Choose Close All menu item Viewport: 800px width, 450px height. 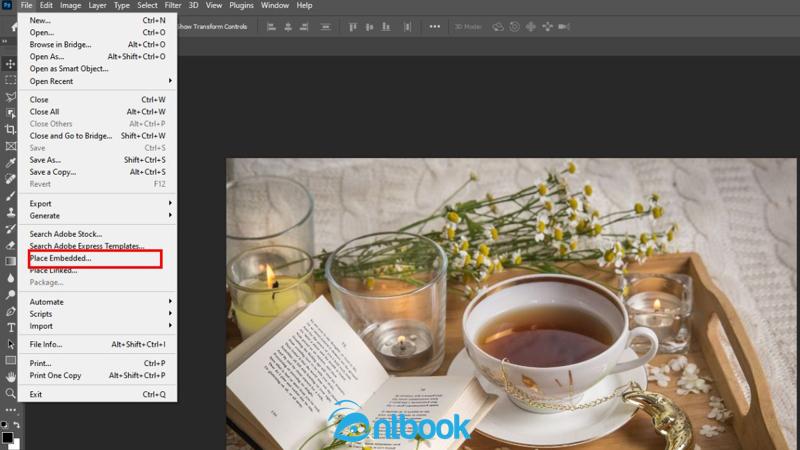[97, 112]
